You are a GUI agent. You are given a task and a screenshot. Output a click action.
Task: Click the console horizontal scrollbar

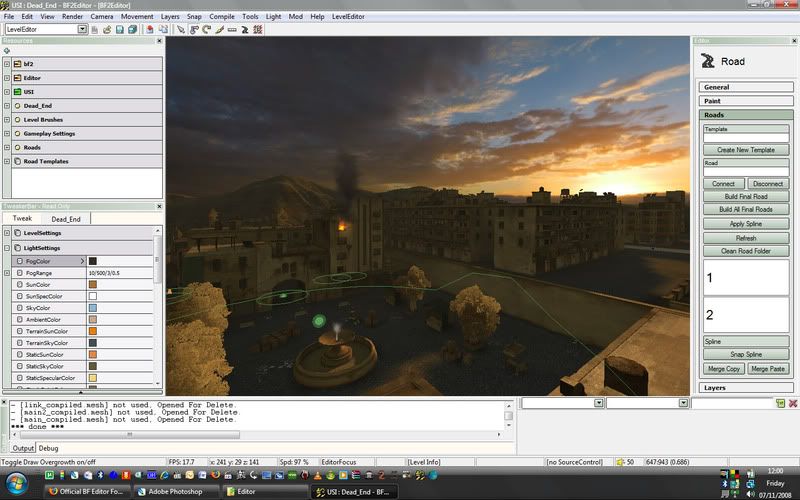pyautogui.click(x=255, y=435)
